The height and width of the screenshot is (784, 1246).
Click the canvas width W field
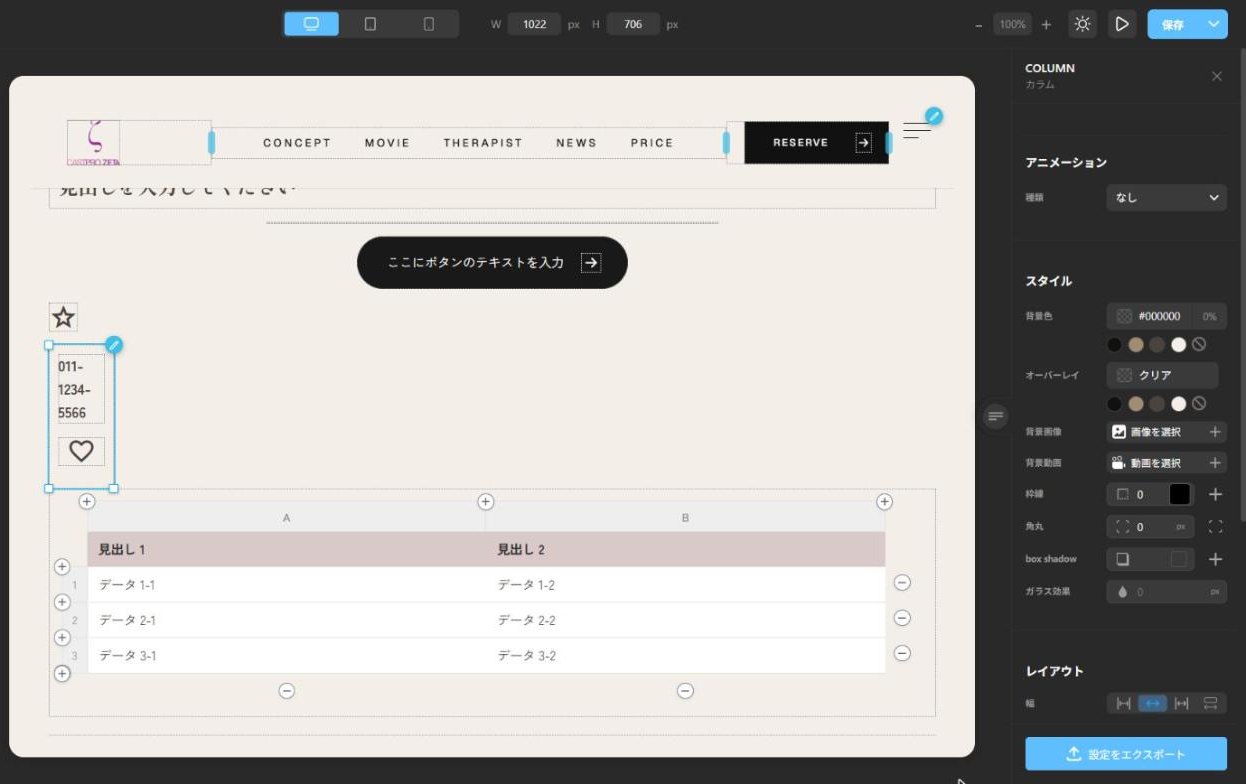click(534, 24)
